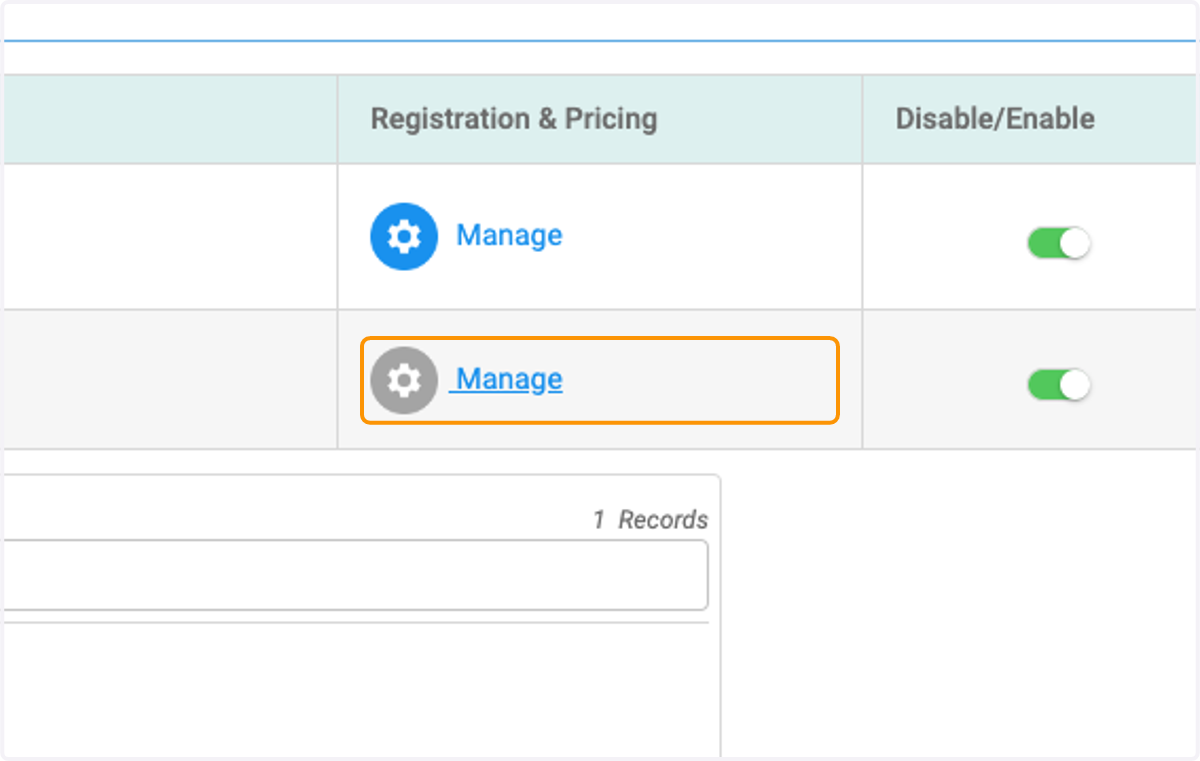Open the underlined Manage link in second row

point(506,380)
